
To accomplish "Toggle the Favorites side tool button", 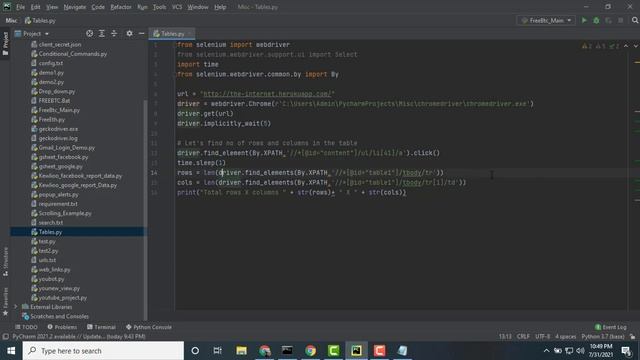I will pyautogui.click(x=5, y=301).
